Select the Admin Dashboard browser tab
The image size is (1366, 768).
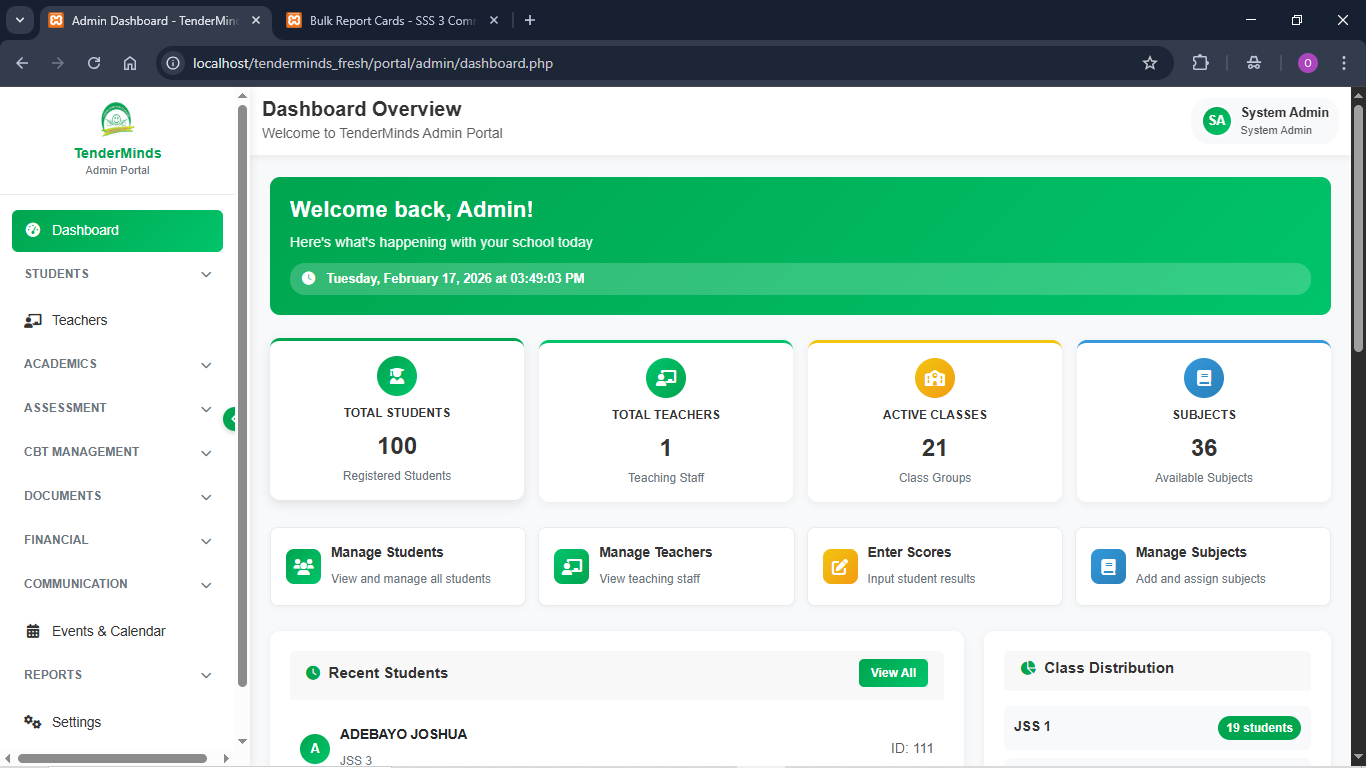150,20
